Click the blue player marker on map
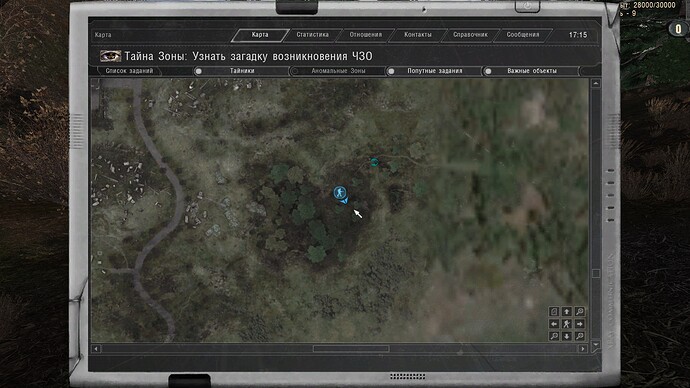The image size is (690, 388). click(339, 193)
